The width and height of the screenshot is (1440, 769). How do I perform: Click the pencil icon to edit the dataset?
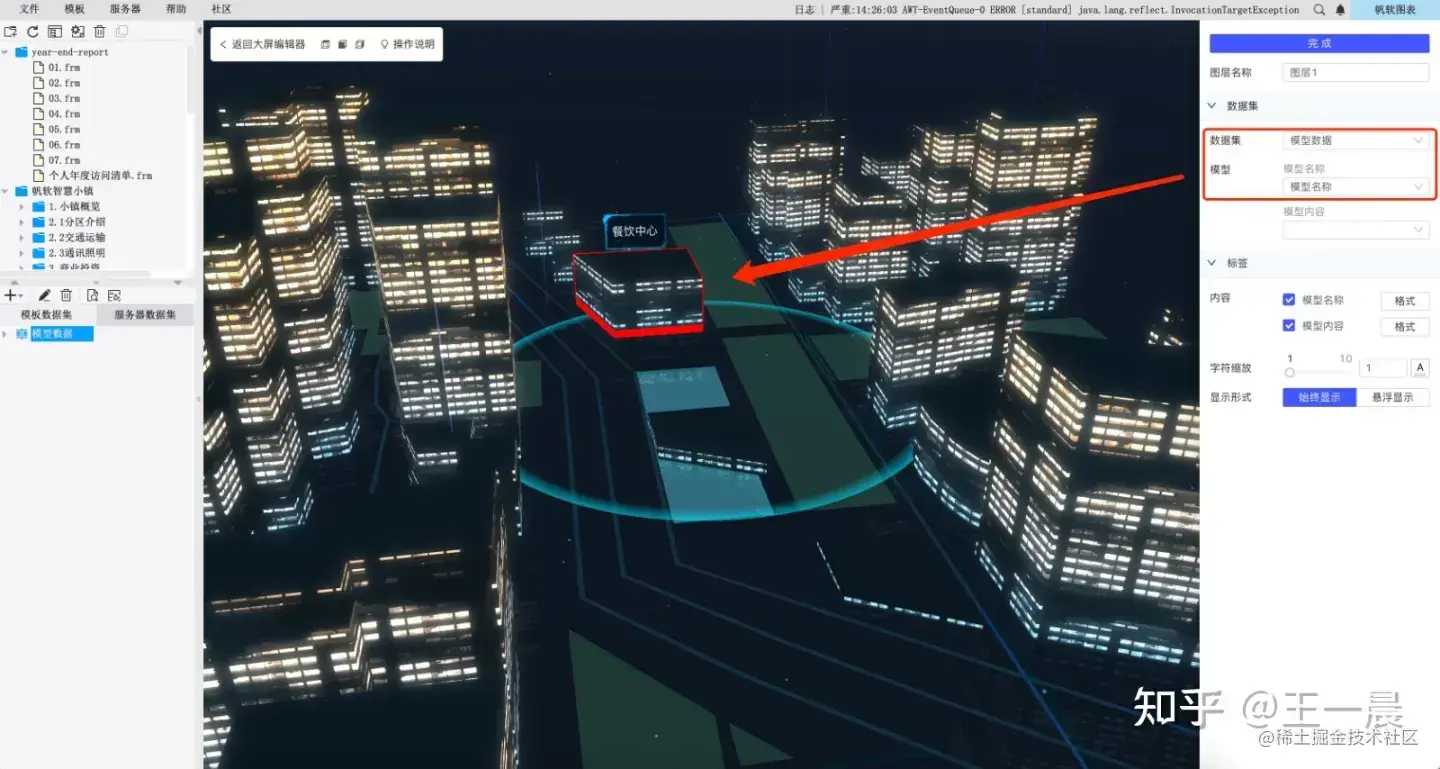tap(44, 295)
